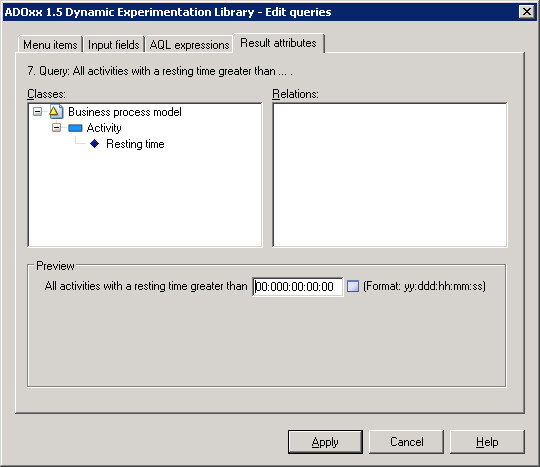The width and height of the screenshot is (540, 467).
Task: Click the blue Activity class icon
Action: [75, 128]
